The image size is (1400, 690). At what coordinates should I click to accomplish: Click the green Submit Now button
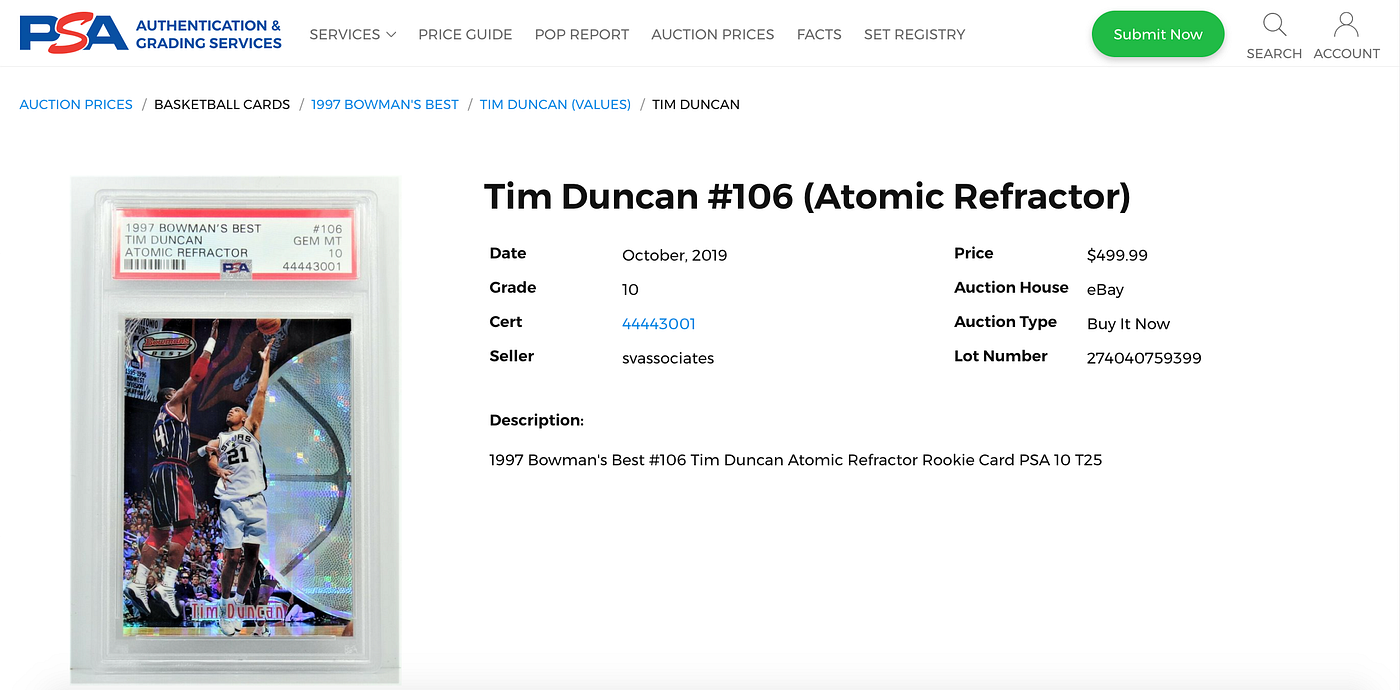click(1158, 34)
